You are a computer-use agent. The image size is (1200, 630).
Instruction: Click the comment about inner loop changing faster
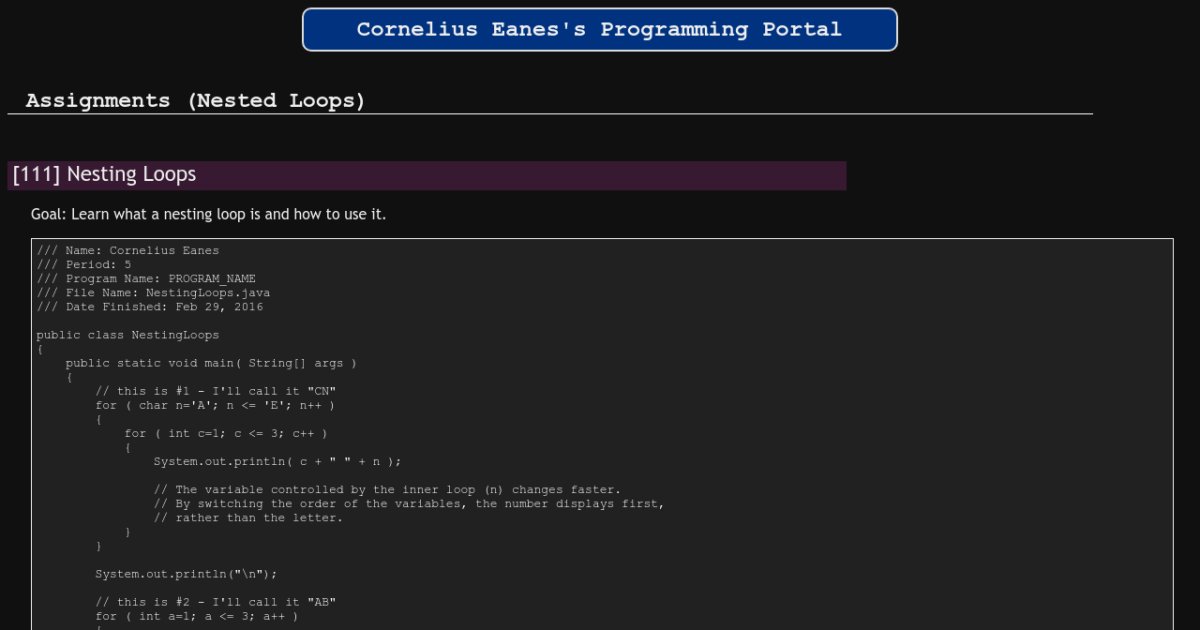(x=387, y=490)
